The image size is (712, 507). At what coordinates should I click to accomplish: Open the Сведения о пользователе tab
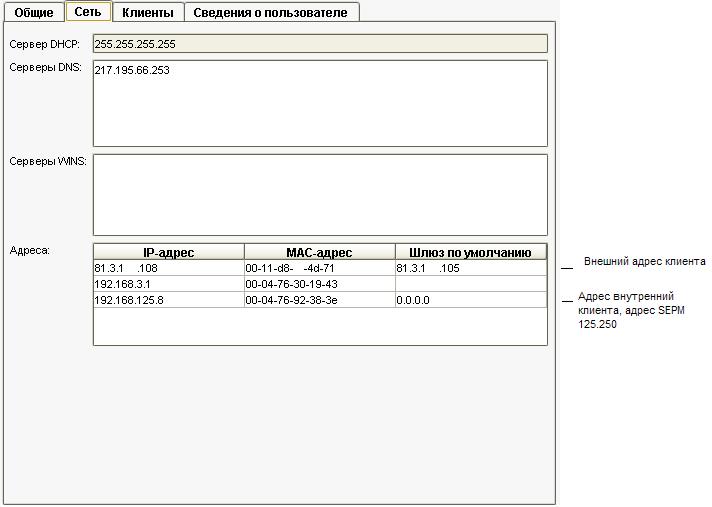(x=271, y=12)
